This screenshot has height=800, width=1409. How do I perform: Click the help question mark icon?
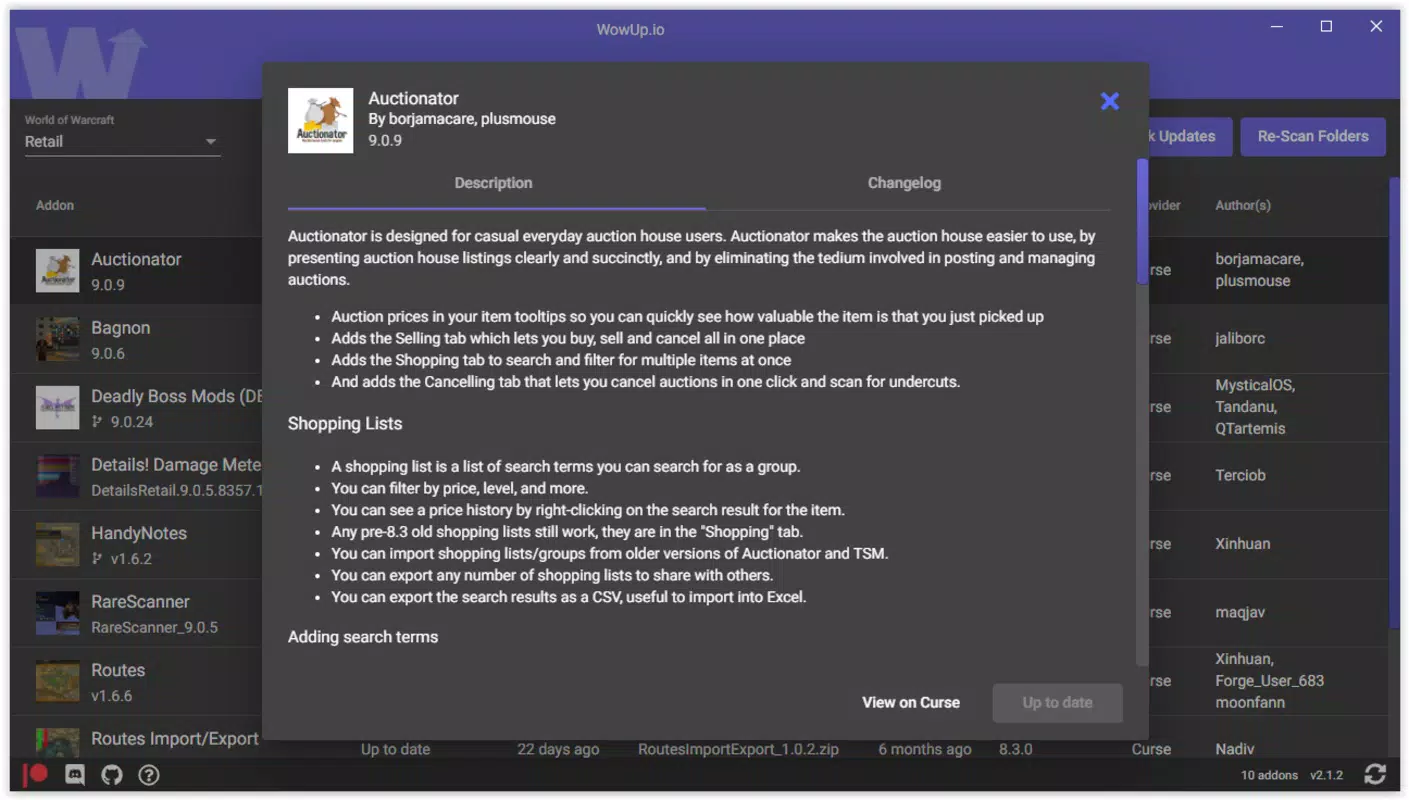coord(149,775)
